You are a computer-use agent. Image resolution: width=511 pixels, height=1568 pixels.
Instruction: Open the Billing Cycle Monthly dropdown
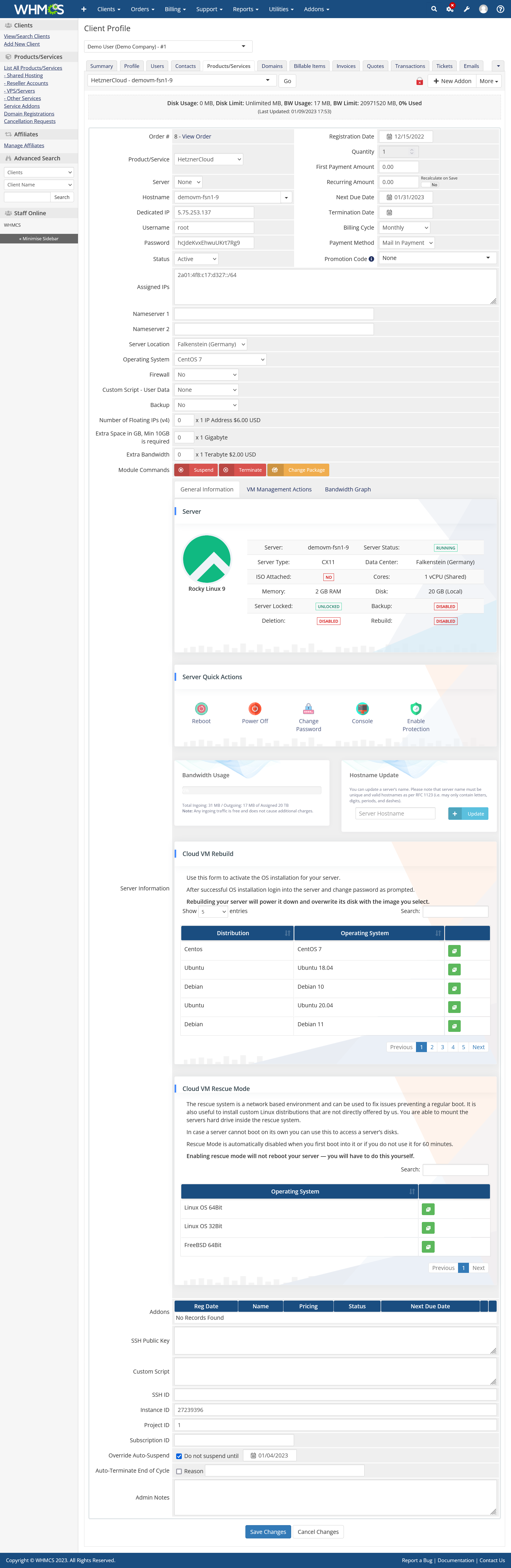[x=405, y=228]
